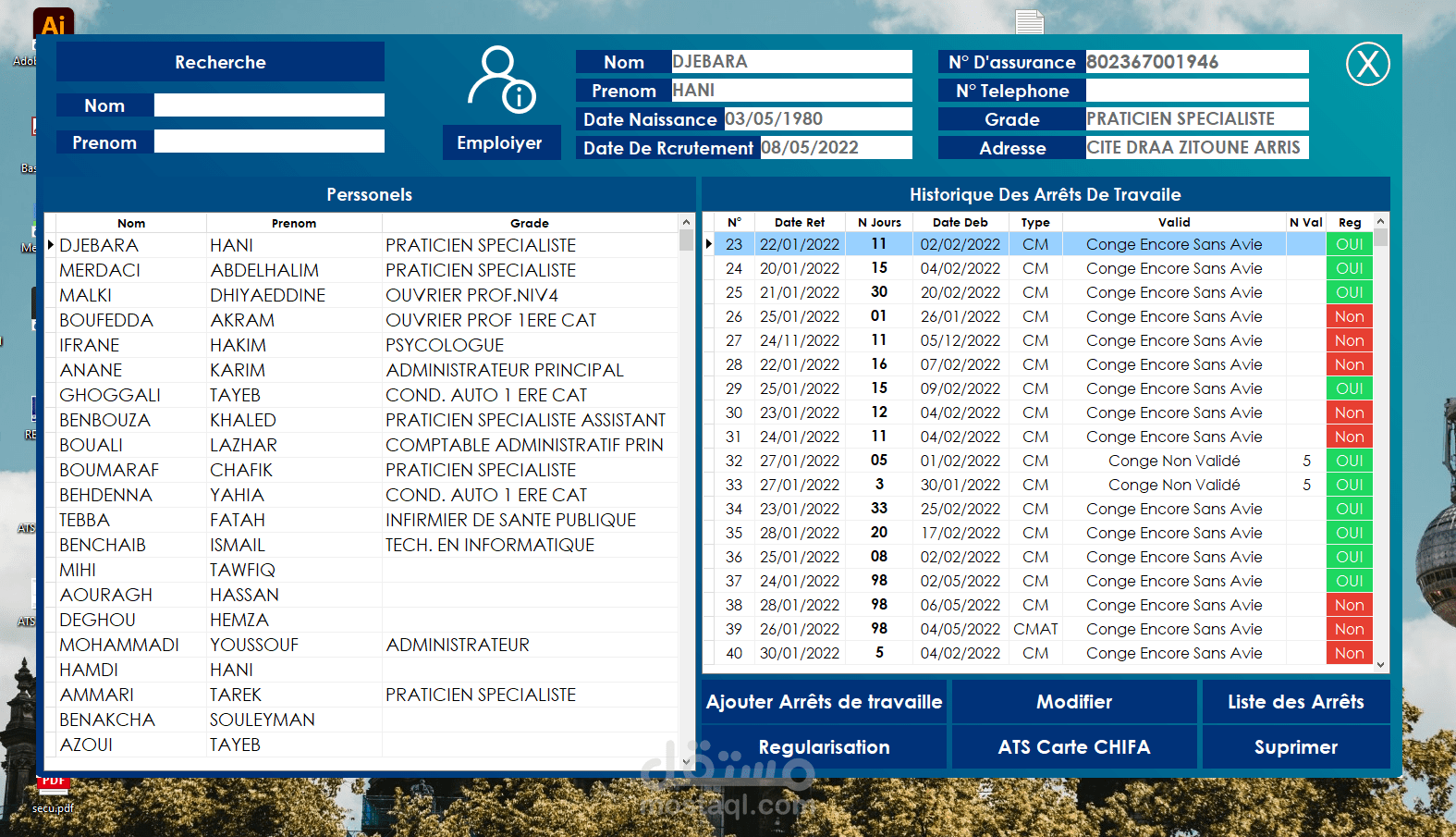Click date 30/01/2022 in row 33
Image resolution: width=1456 pixels, height=837 pixels.
[960, 485]
